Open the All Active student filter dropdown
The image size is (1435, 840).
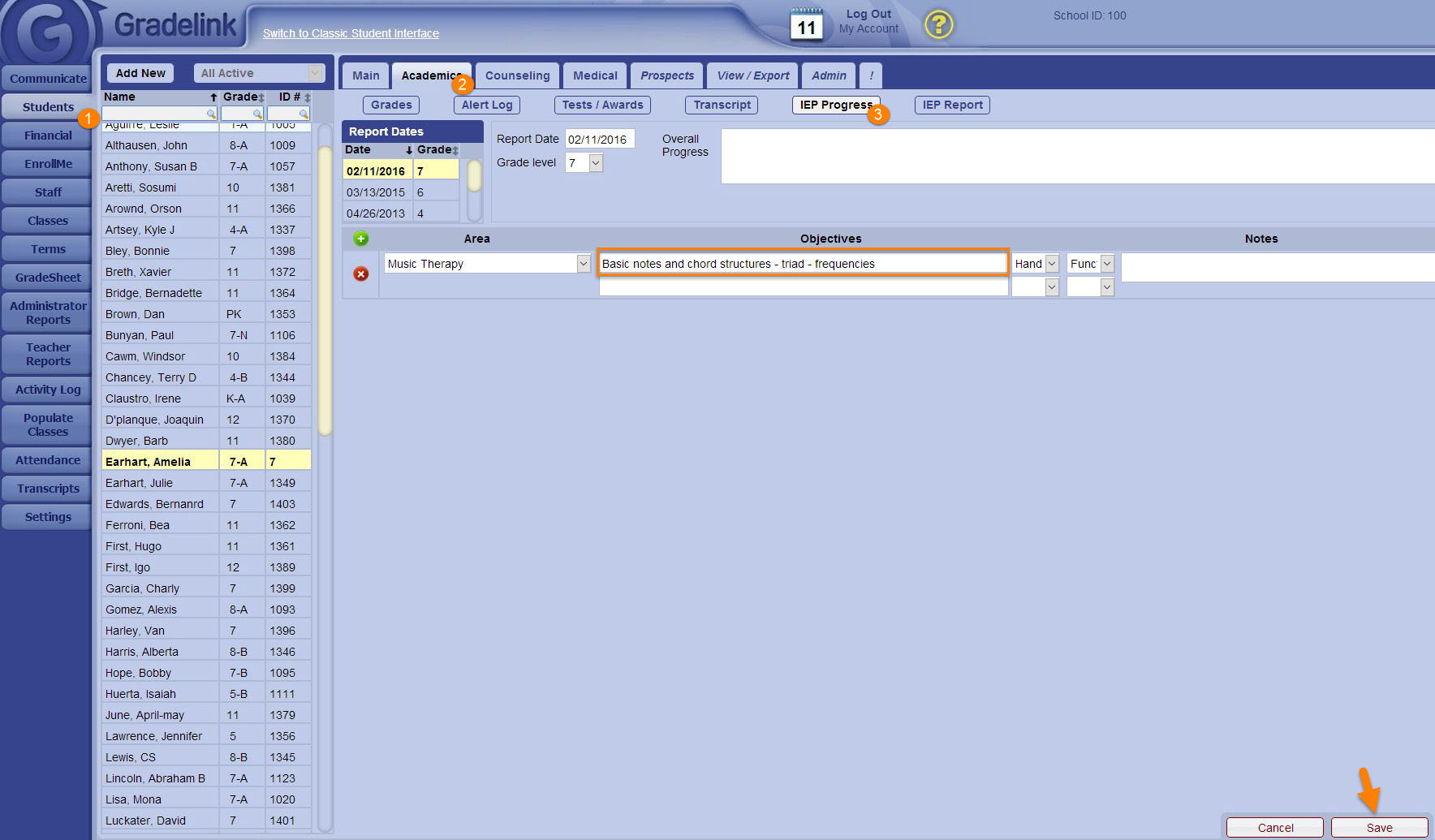click(315, 73)
